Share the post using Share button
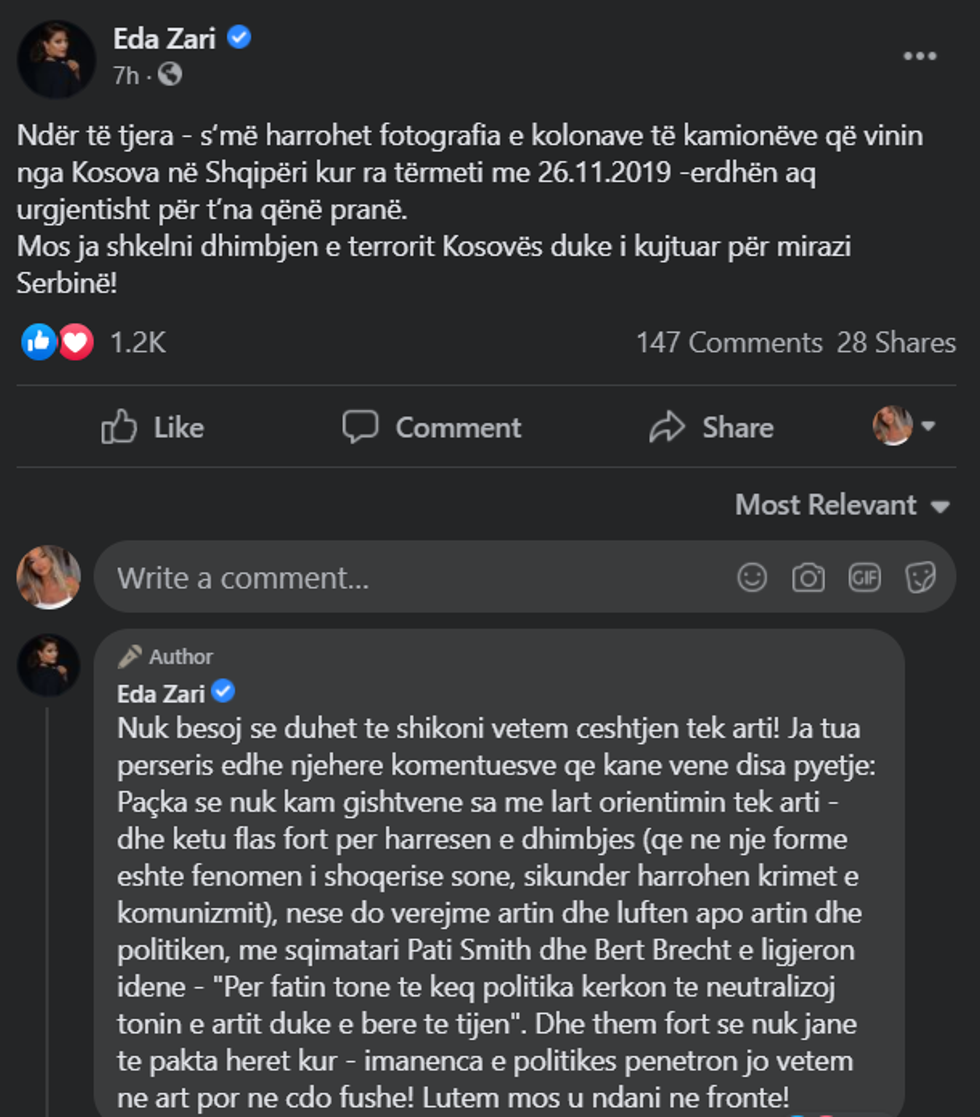The width and height of the screenshot is (980, 1117). [x=711, y=428]
